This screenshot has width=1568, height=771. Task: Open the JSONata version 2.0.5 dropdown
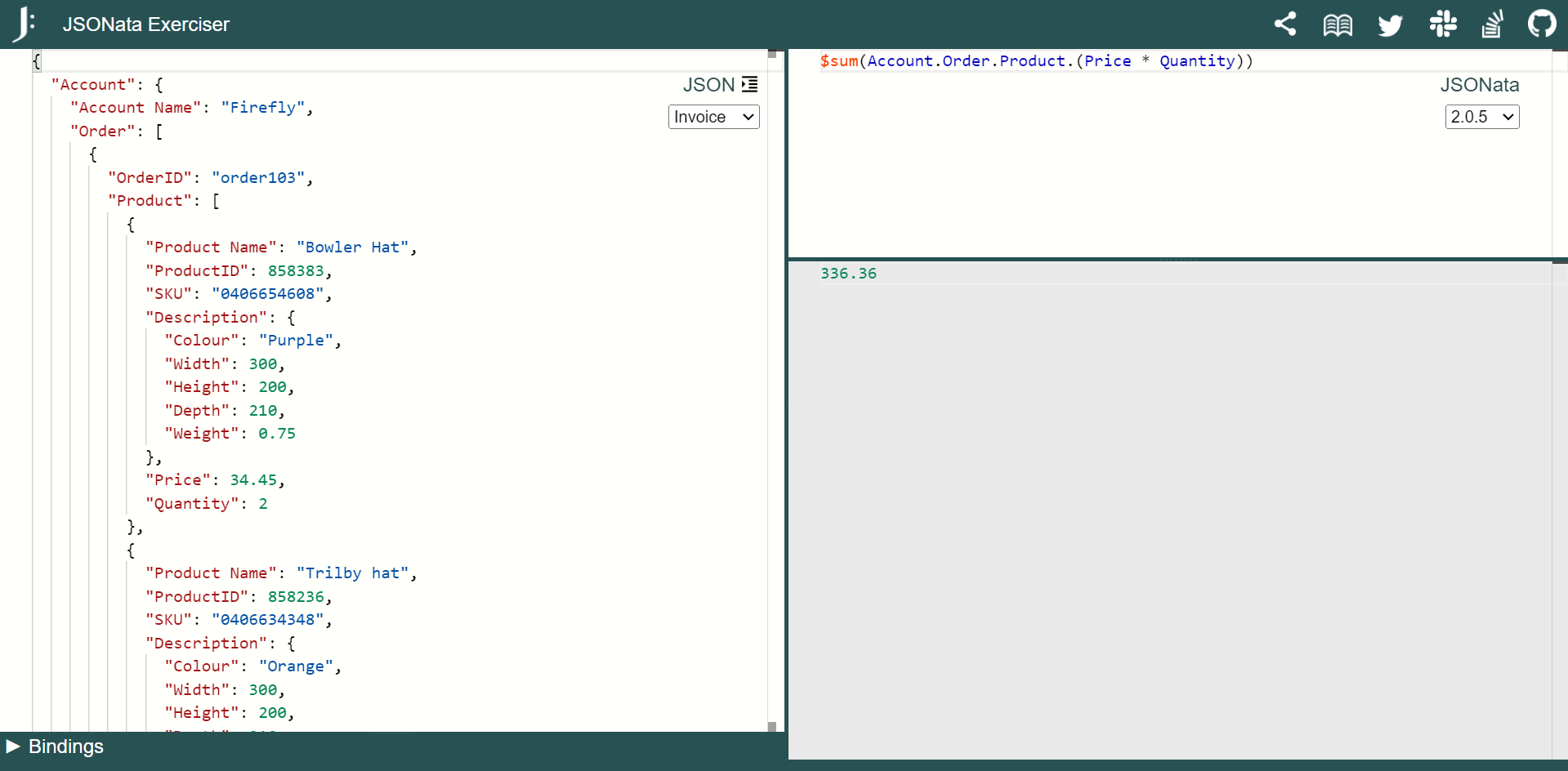point(1481,117)
